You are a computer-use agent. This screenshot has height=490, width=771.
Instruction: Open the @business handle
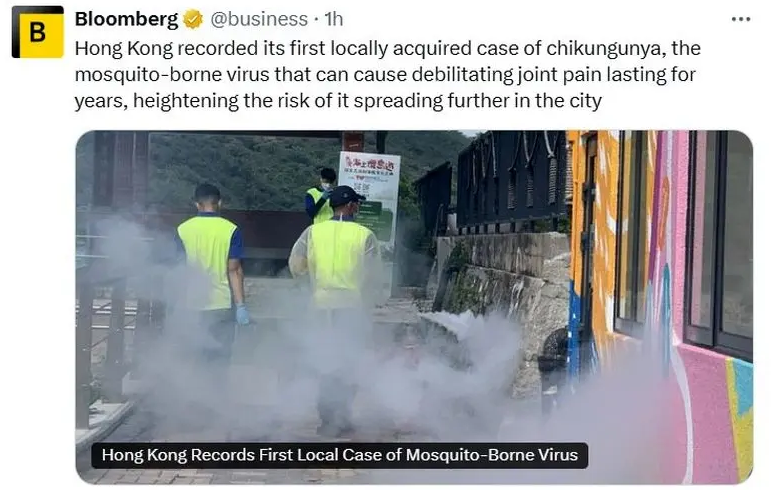pyautogui.click(x=259, y=19)
